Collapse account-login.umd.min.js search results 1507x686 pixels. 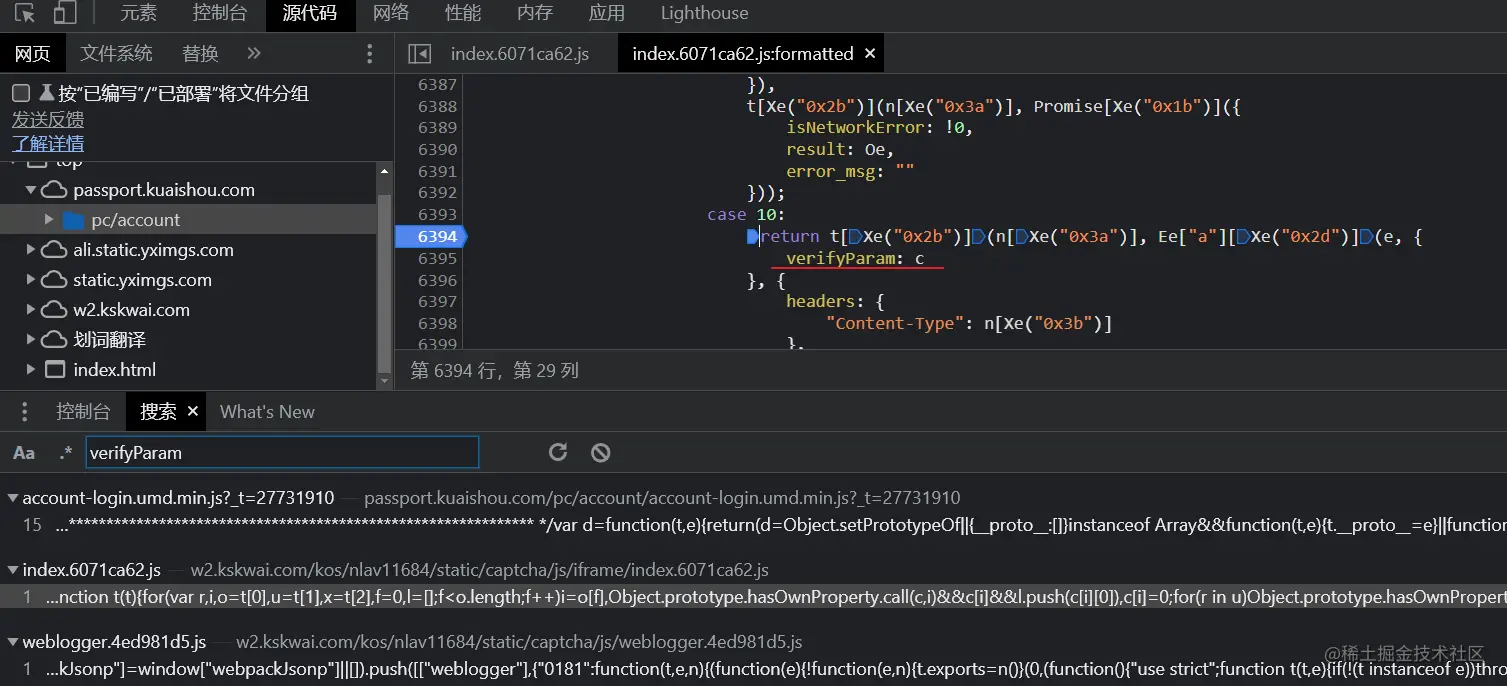pos(12,498)
